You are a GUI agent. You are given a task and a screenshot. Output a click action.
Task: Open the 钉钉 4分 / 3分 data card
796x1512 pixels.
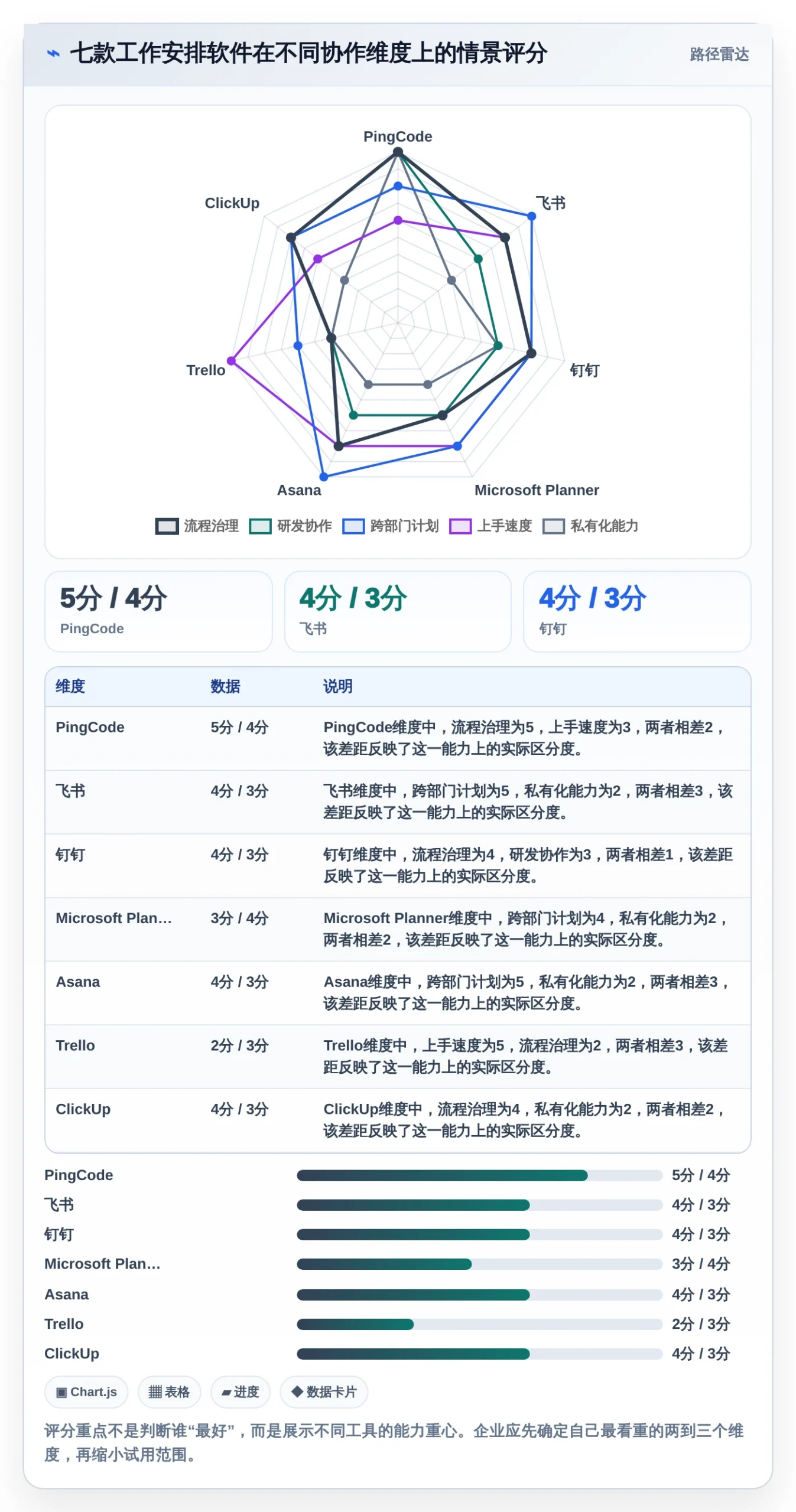click(x=636, y=611)
